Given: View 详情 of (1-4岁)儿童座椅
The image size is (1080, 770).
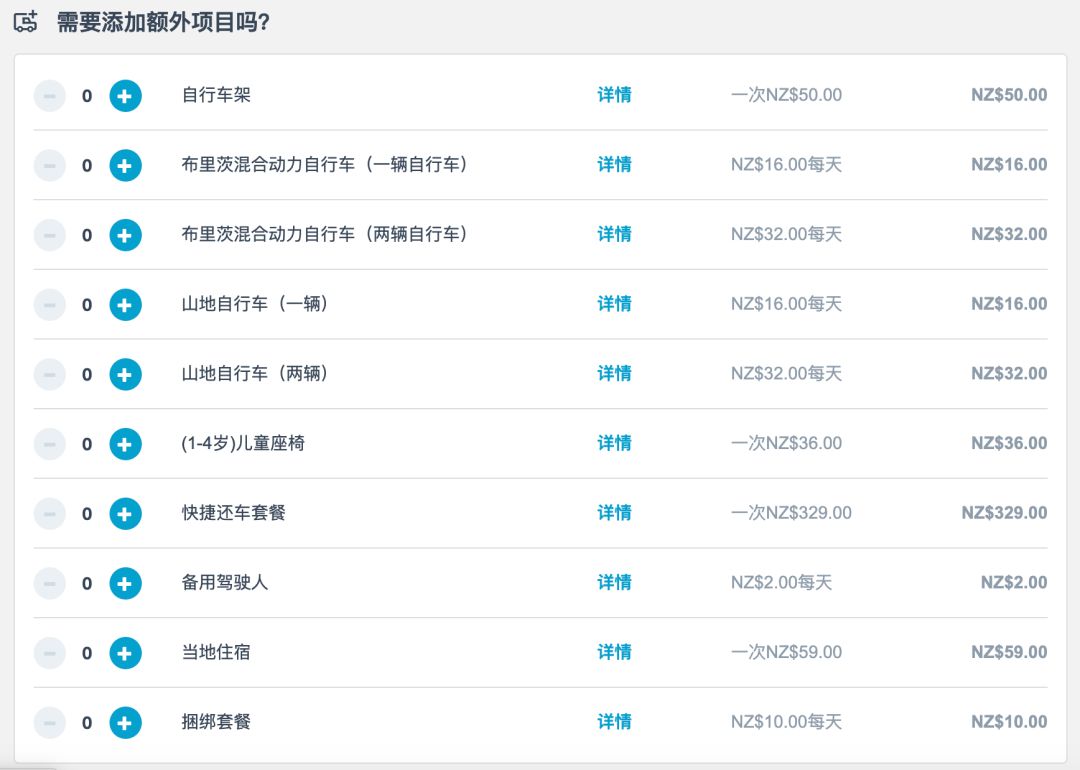Looking at the screenshot, I should pos(614,443).
